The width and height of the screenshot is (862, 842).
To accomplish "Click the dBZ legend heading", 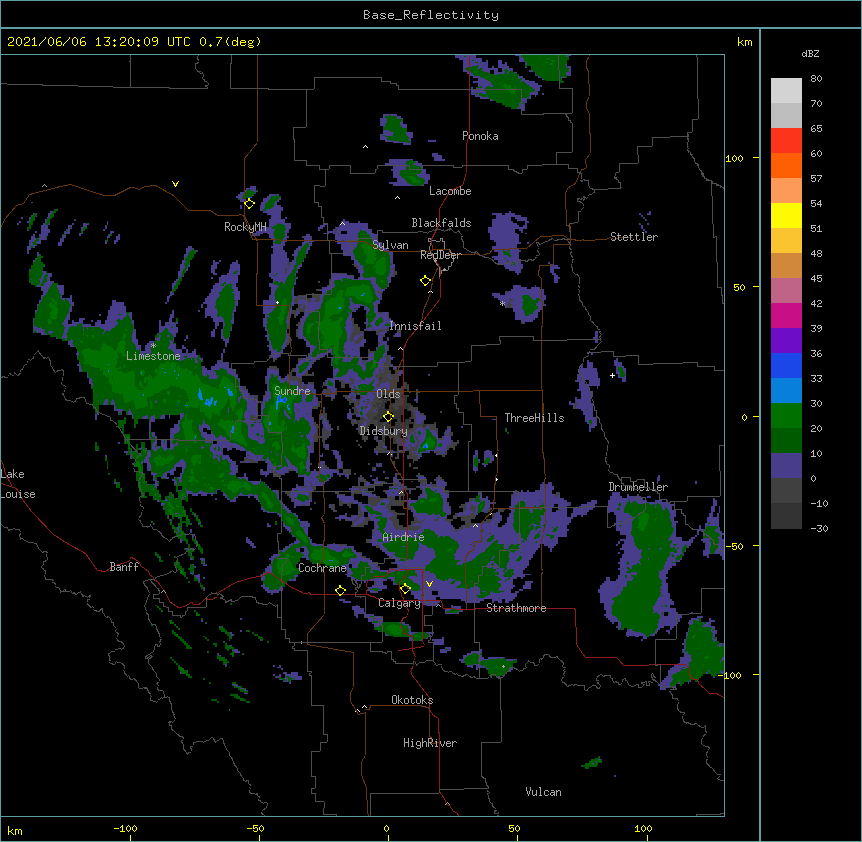I will click(810, 54).
